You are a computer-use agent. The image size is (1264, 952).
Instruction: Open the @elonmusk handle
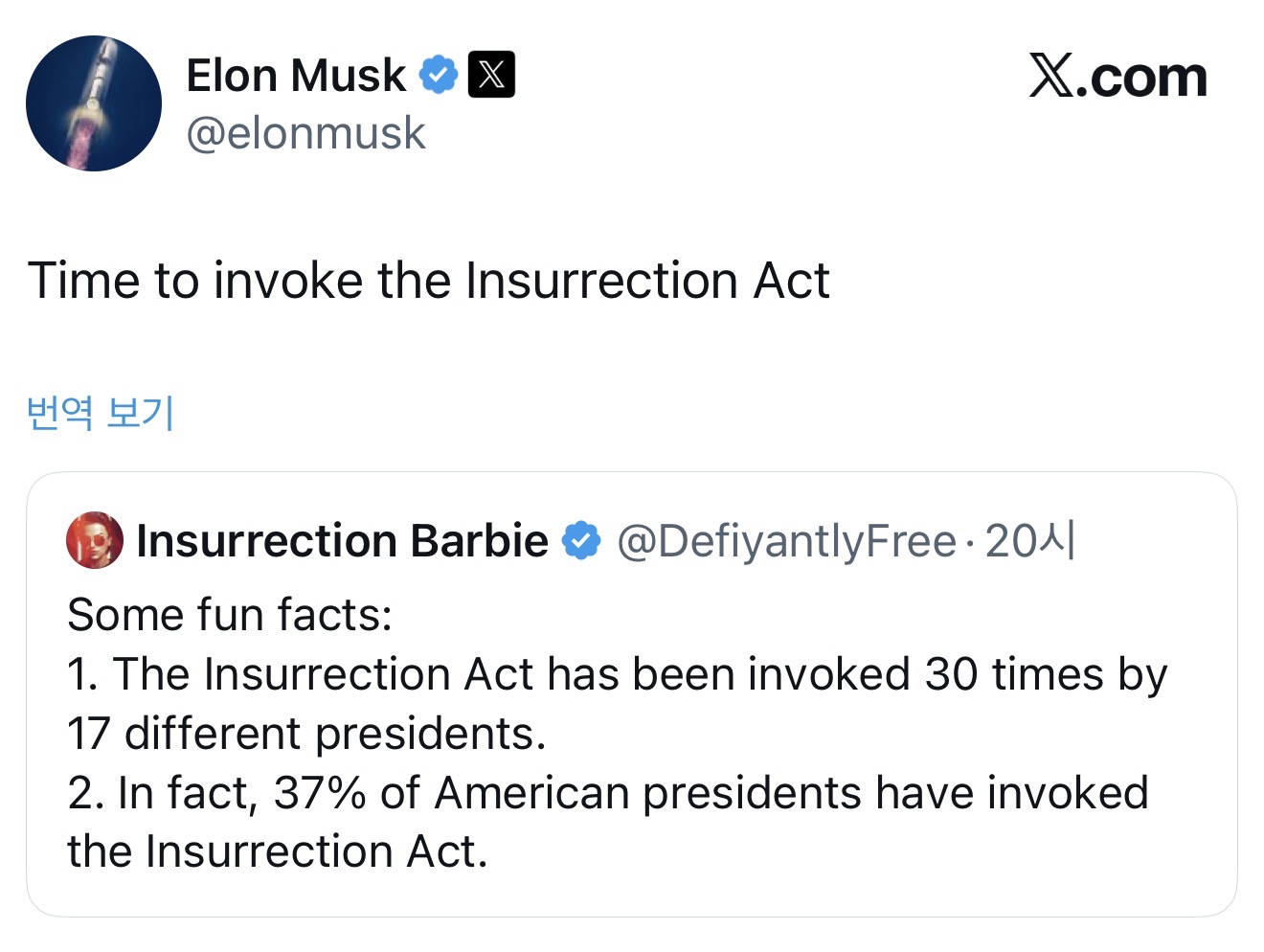click(305, 132)
